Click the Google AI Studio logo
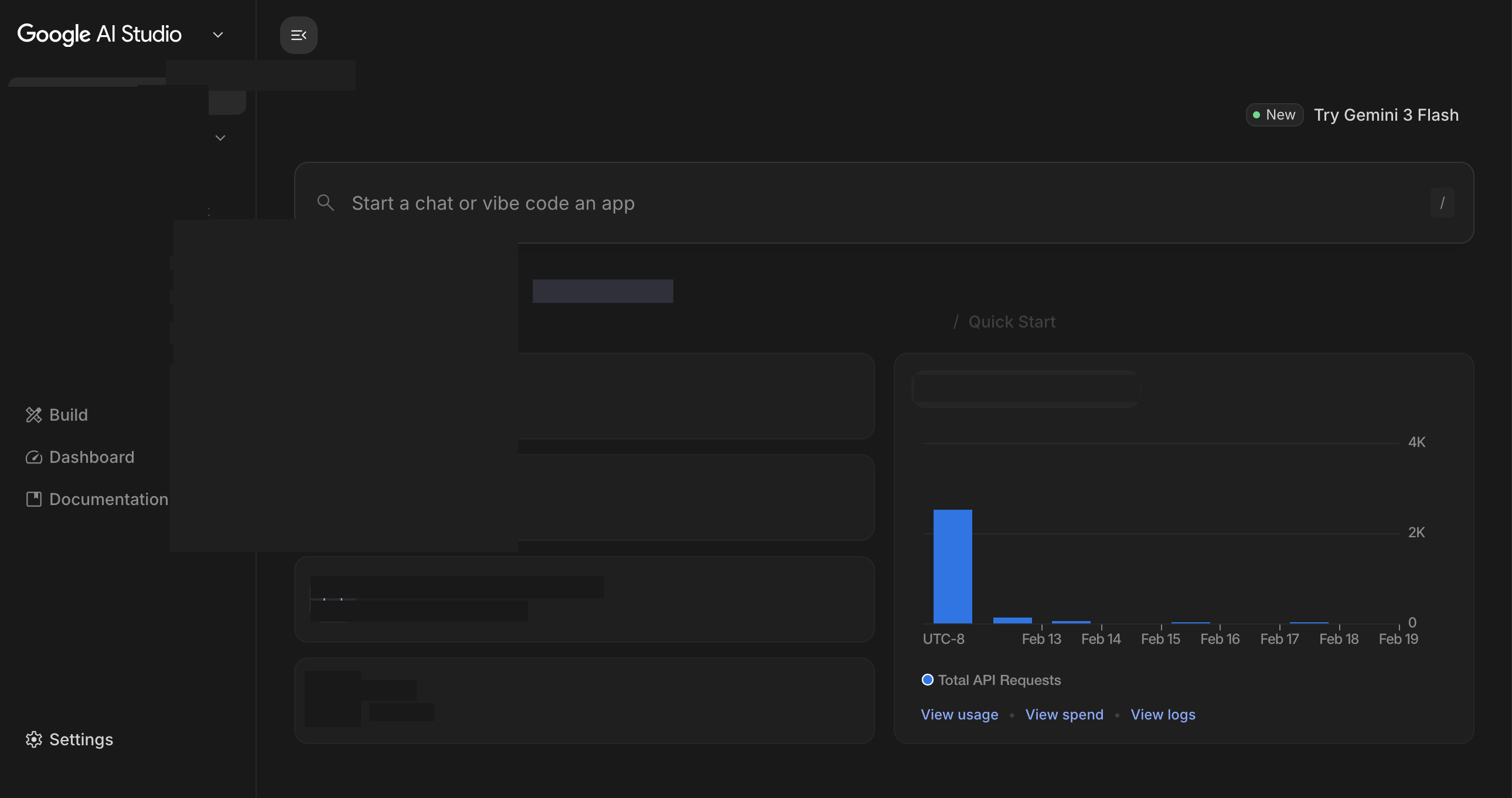Viewport: 1512px width, 798px height. pos(98,34)
